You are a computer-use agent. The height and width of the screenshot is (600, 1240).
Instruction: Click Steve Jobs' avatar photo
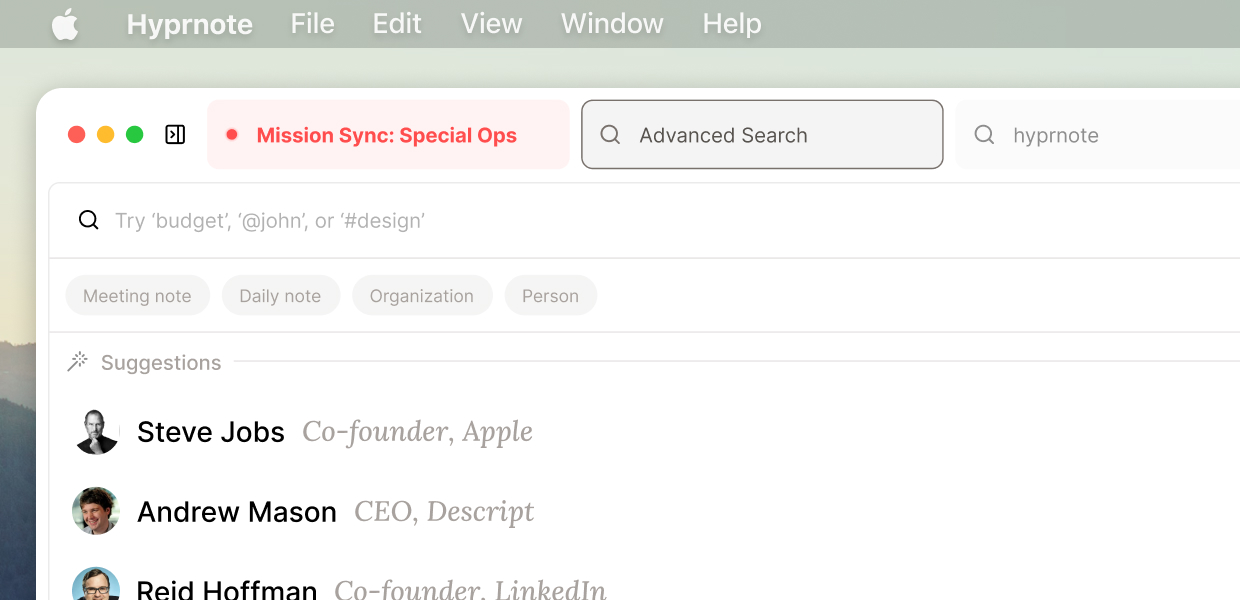(x=95, y=431)
